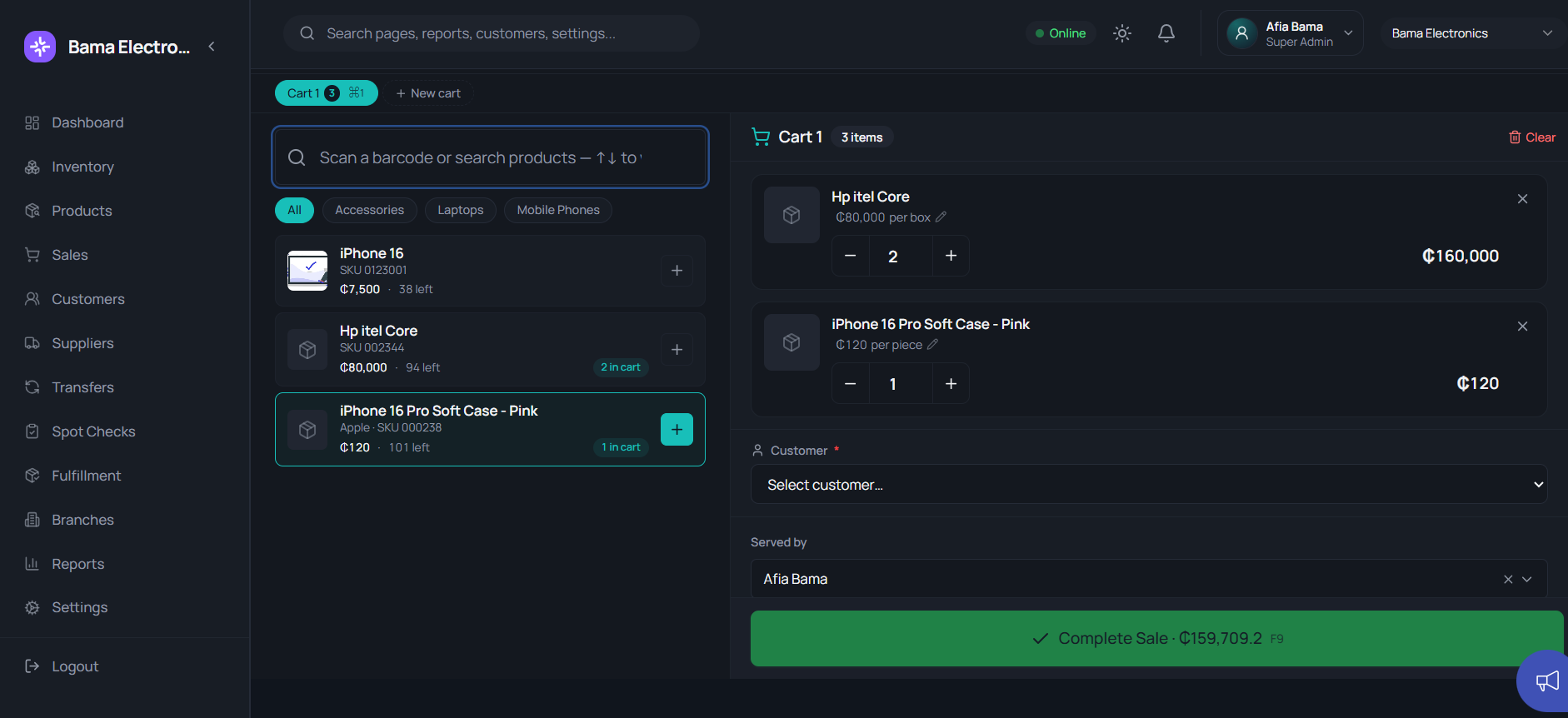Go to Inventory in sidebar
Screen dimensions: 1568x718
82,167
